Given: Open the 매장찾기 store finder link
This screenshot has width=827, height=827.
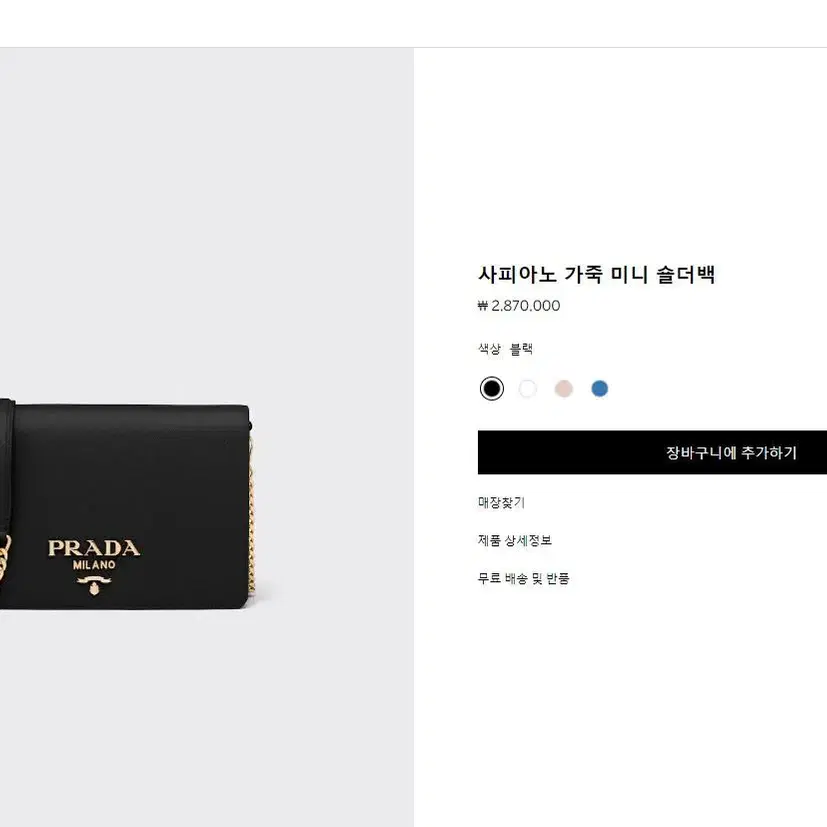Looking at the screenshot, I should (x=501, y=503).
